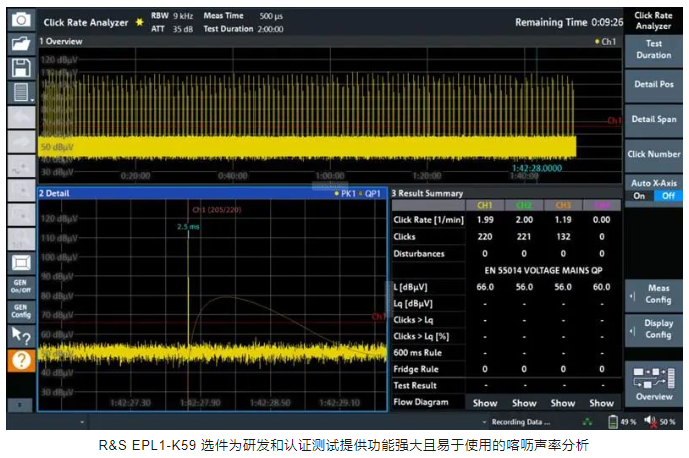Click the full-screen display frame icon

click(21, 263)
